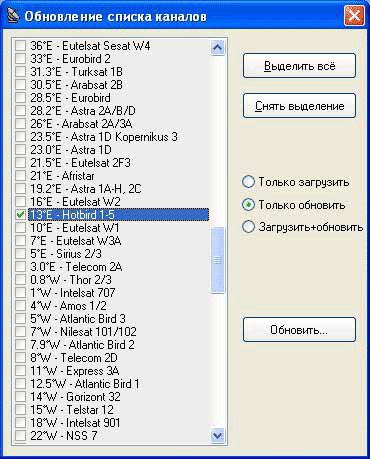
Task: Choose the Загрузить+обновить radio option
Action: tap(248, 227)
